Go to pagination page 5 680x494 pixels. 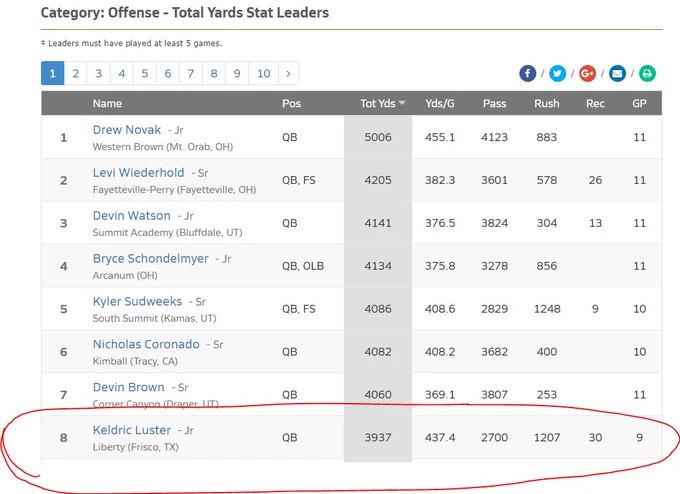144,73
